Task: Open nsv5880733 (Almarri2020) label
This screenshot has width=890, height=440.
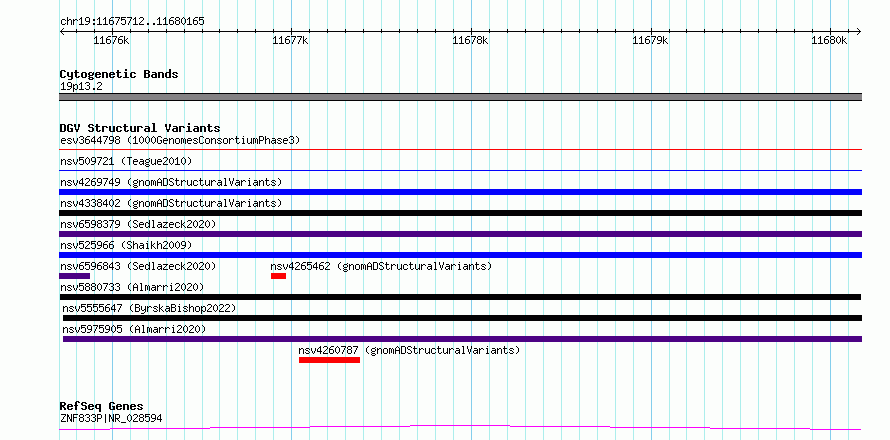Action: (132, 287)
